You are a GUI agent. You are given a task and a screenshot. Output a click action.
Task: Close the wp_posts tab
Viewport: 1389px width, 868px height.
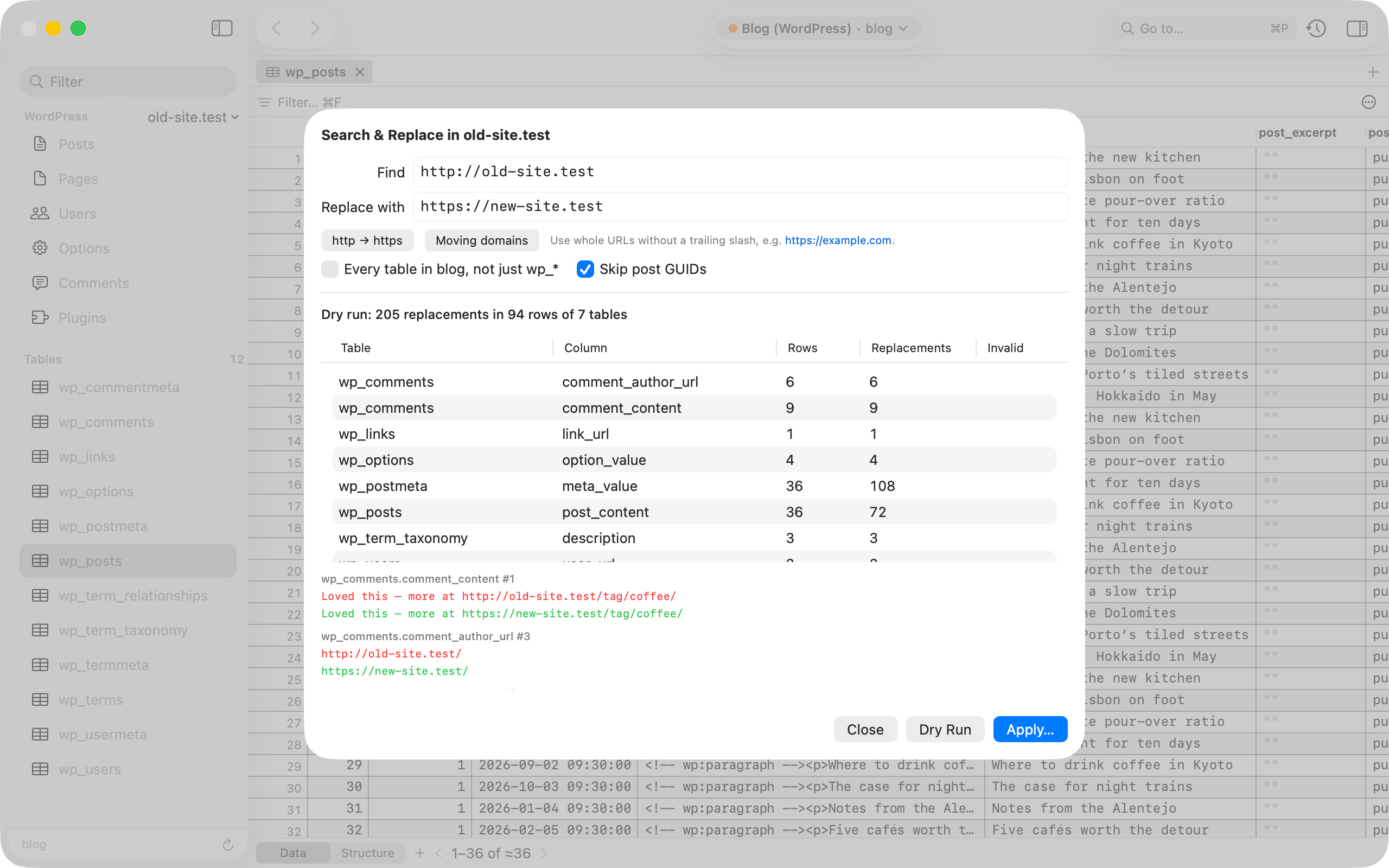(360, 72)
